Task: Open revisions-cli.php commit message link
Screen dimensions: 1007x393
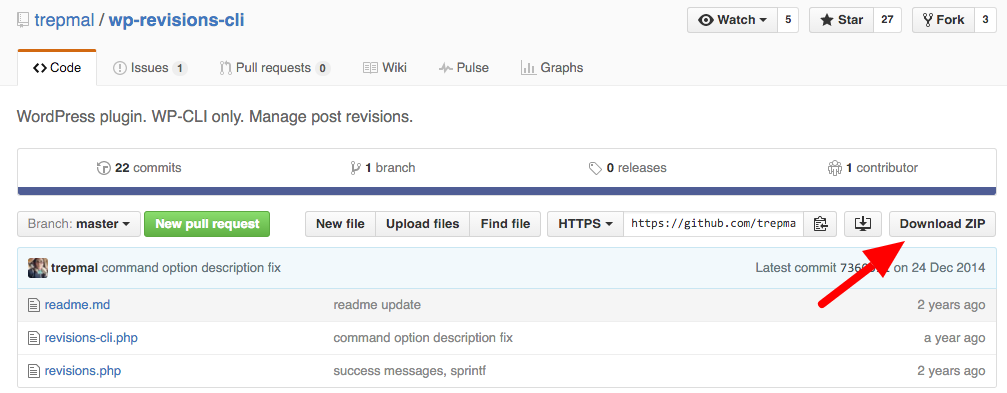Action: click(423, 338)
